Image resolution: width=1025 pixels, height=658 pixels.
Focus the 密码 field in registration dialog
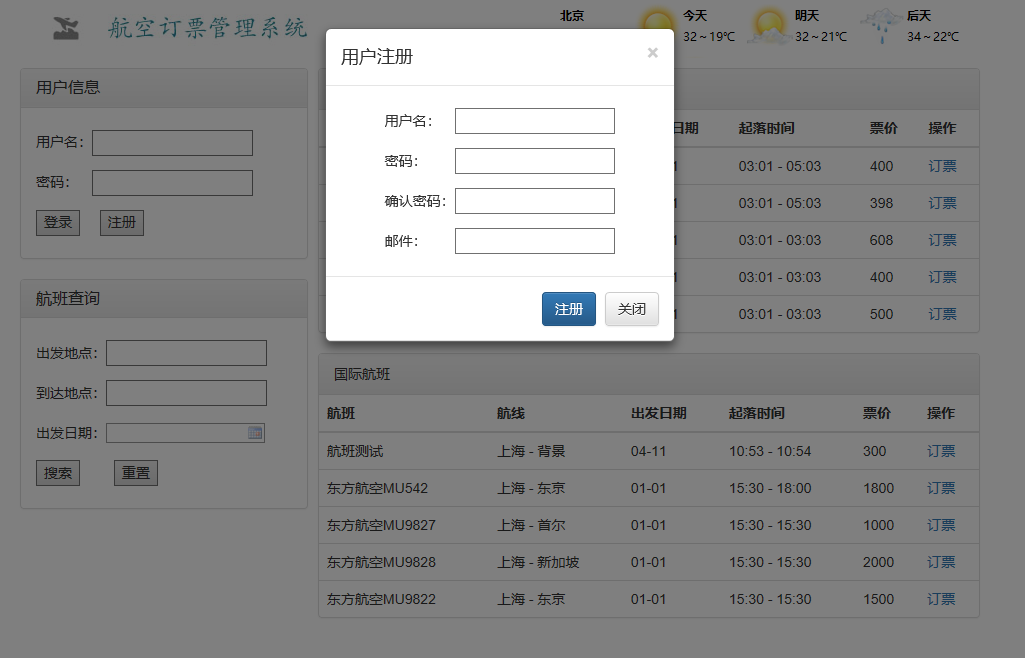point(535,161)
